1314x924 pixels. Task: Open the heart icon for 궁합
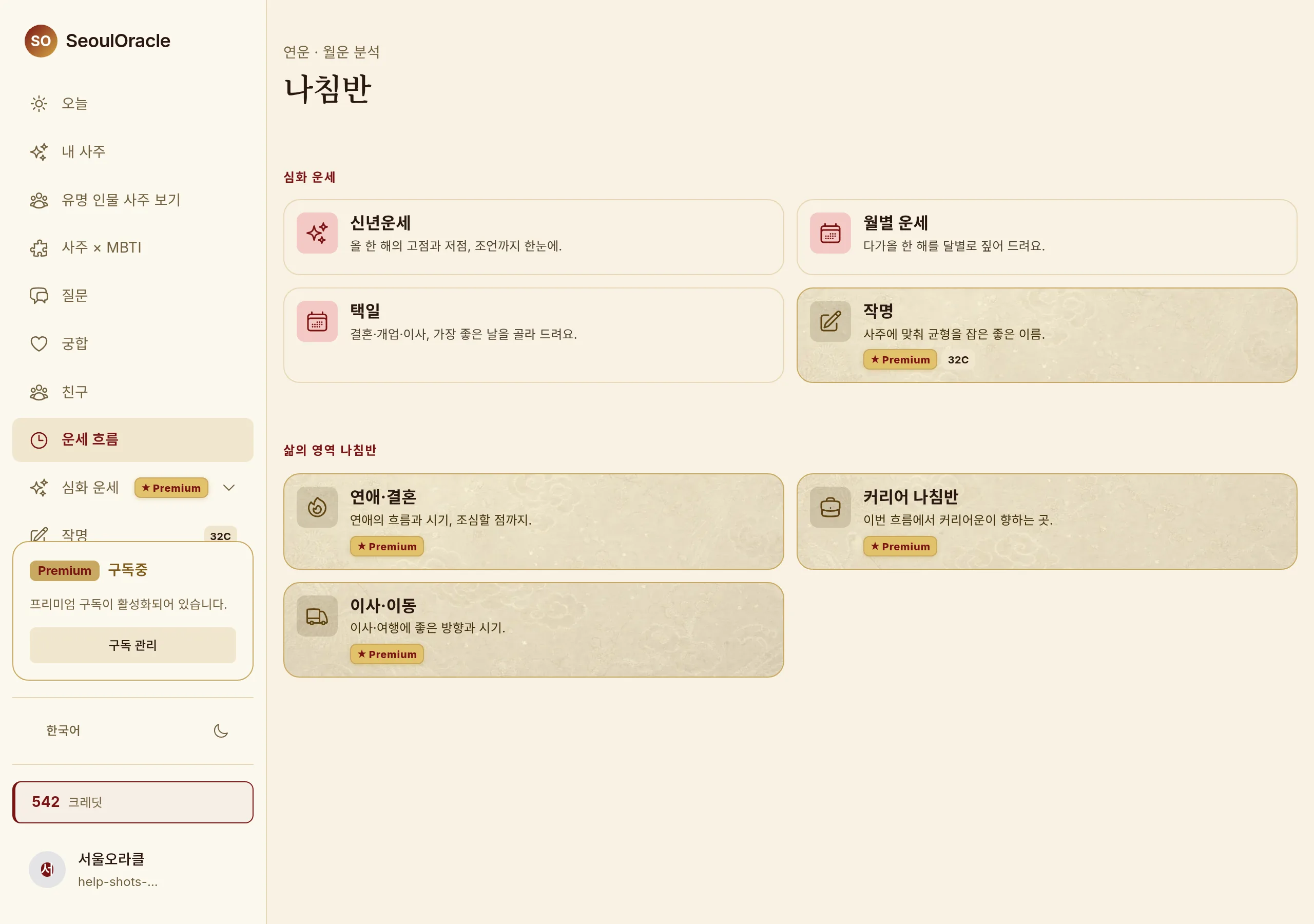pyautogui.click(x=39, y=343)
